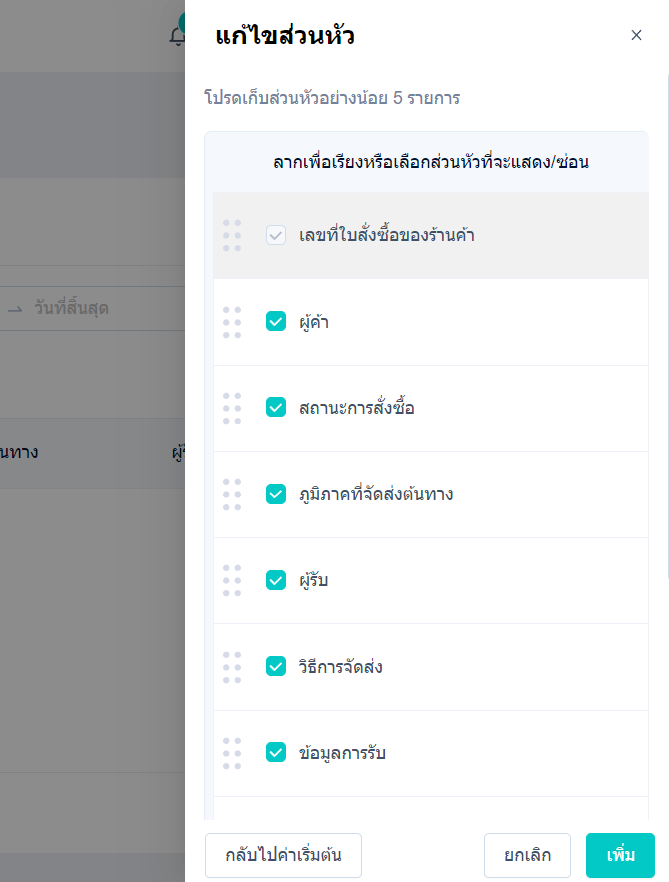Grab drag handle for เลขที่ใบสั่งซื้อของร้านค้า row
Viewport: 669px width, 882px height.
point(232,236)
